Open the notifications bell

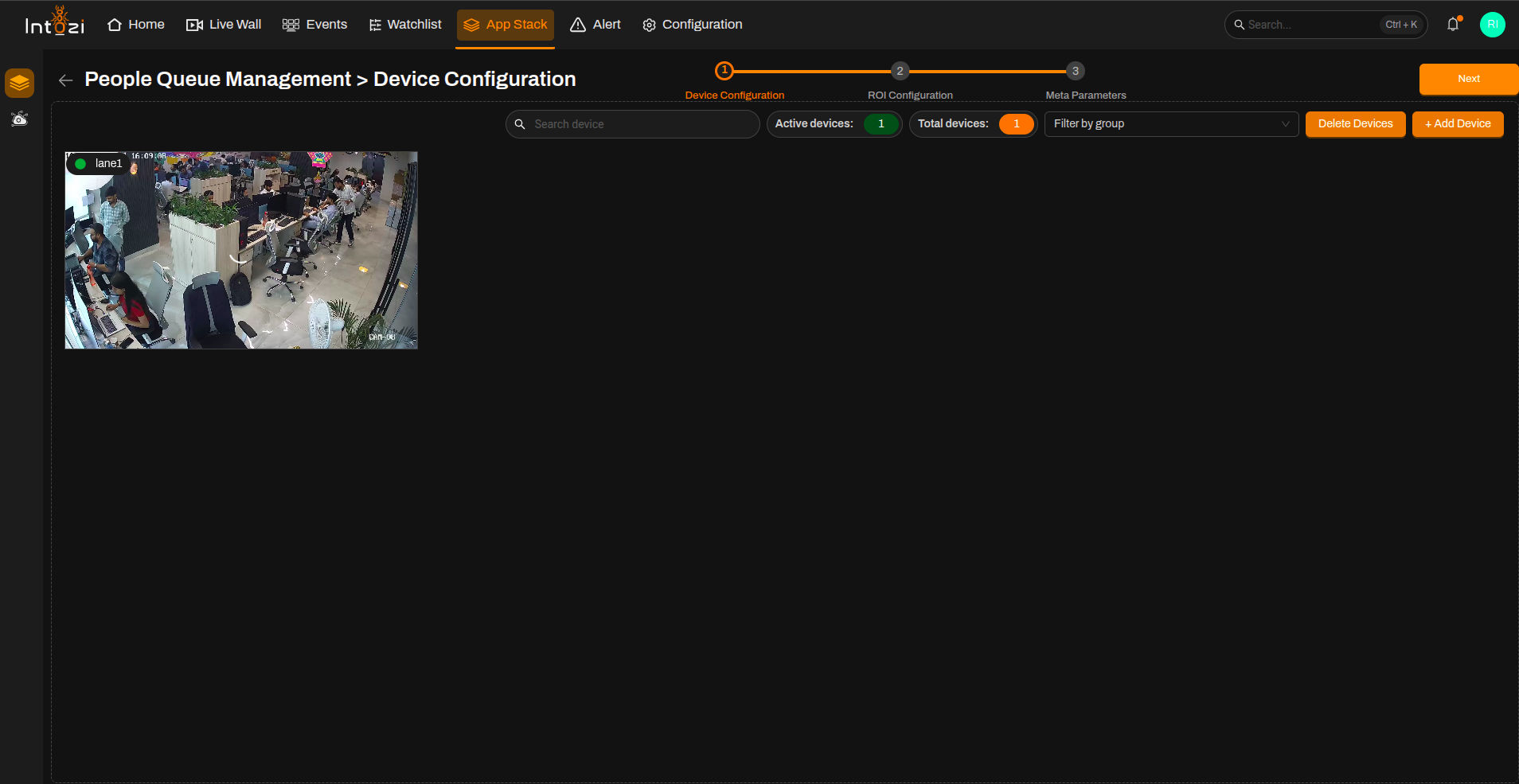pyautogui.click(x=1453, y=25)
